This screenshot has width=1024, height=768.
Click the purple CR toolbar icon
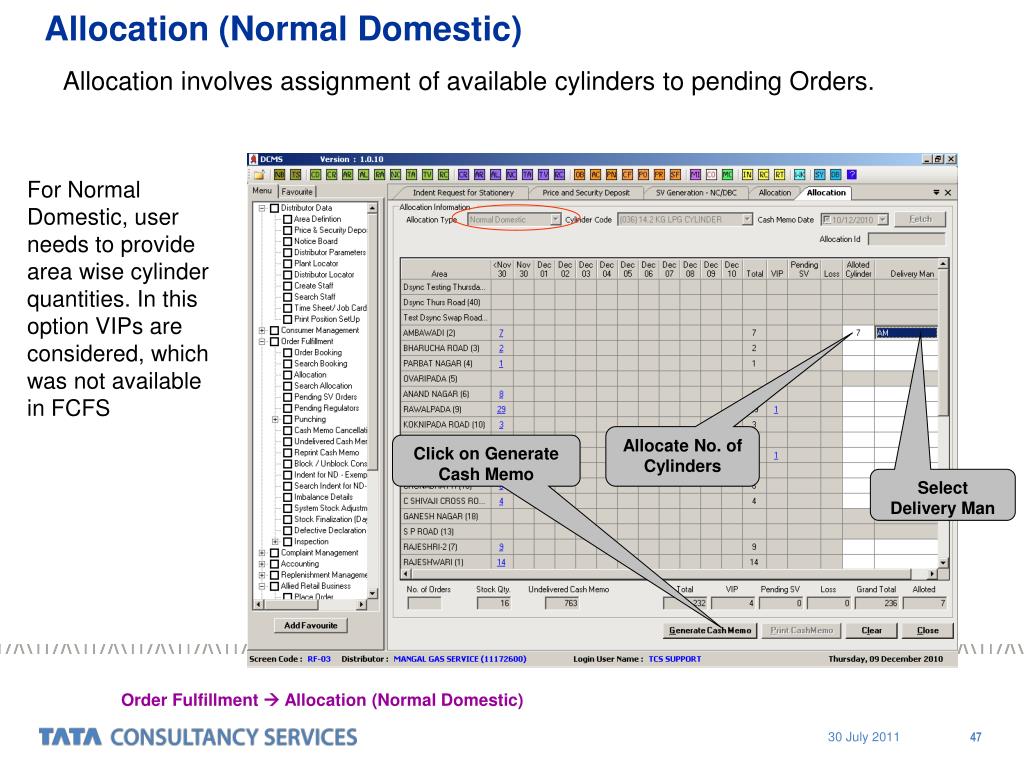[x=464, y=174]
